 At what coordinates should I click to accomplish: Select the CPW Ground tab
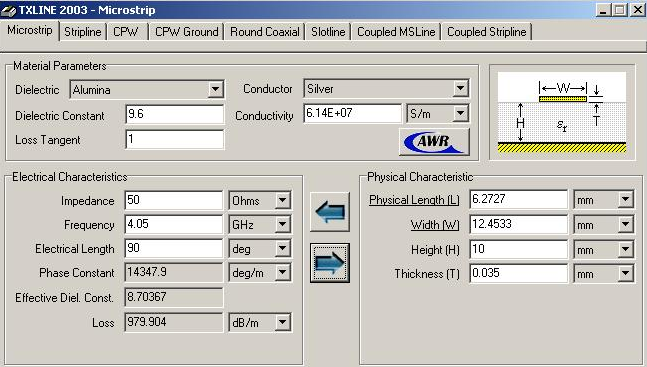187,32
